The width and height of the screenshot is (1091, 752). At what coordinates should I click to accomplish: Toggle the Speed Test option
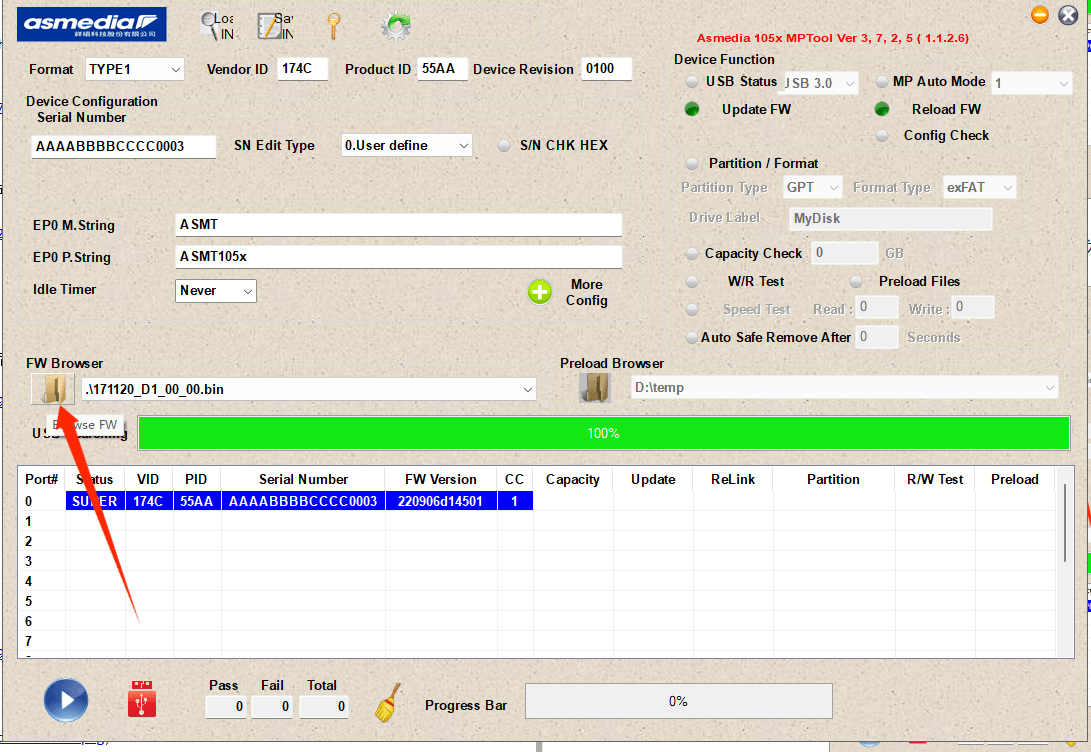pyautogui.click(x=692, y=310)
